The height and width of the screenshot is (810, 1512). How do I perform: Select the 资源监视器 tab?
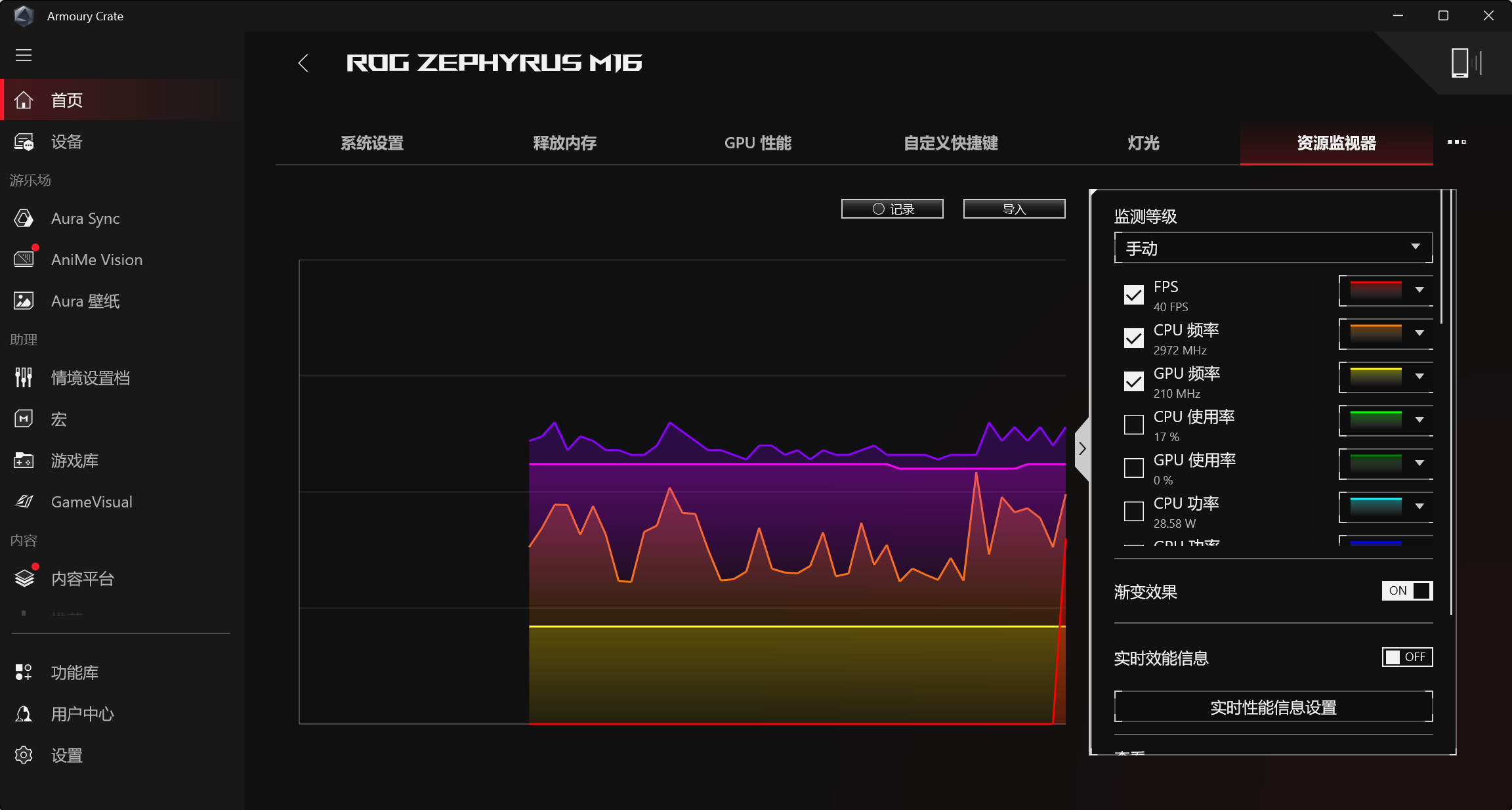click(1337, 143)
